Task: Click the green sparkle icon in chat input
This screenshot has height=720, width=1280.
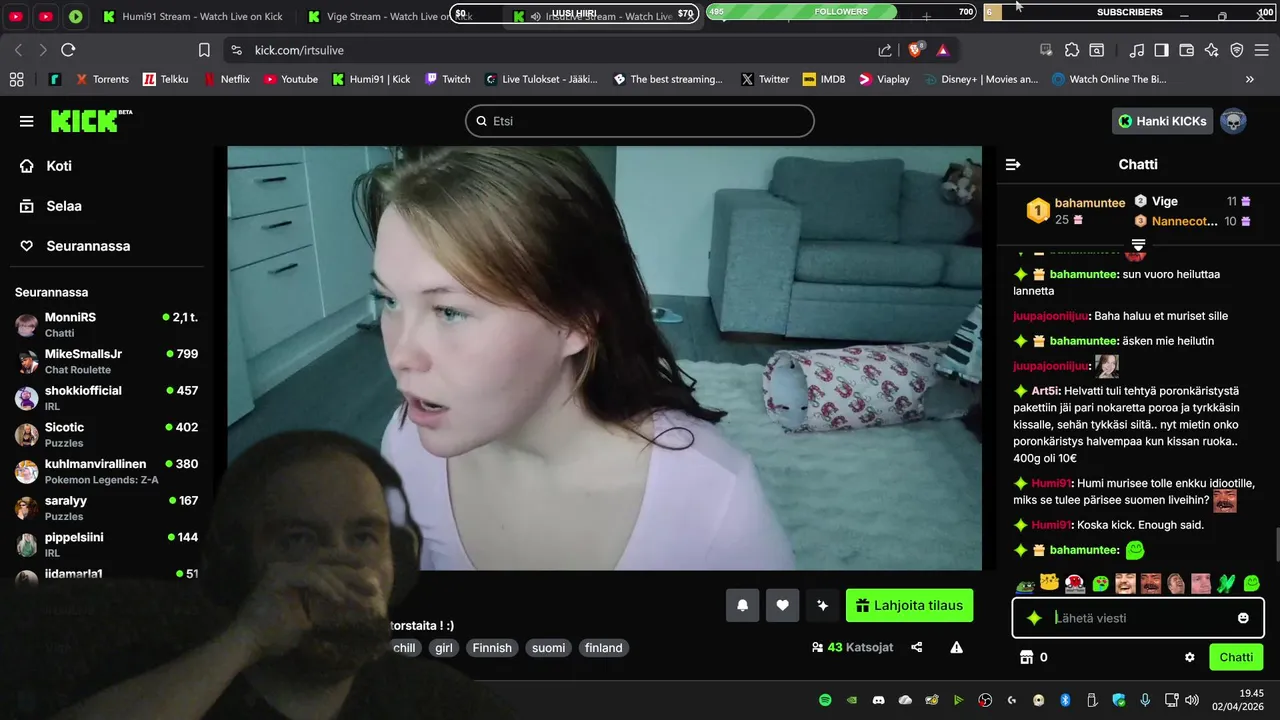Action: tap(1034, 618)
